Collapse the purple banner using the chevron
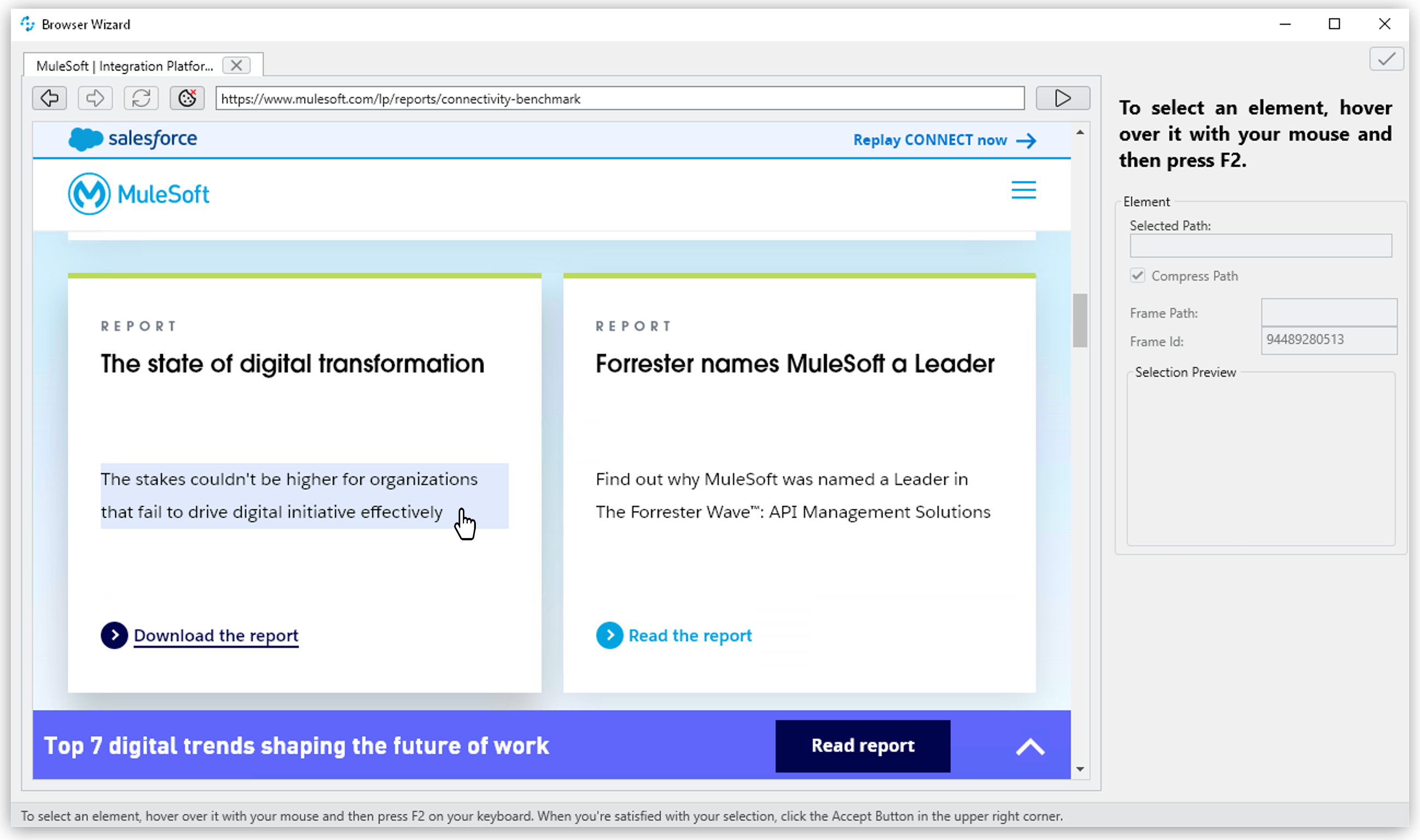The height and width of the screenshot is (840, 1420). pos(1030,747)
